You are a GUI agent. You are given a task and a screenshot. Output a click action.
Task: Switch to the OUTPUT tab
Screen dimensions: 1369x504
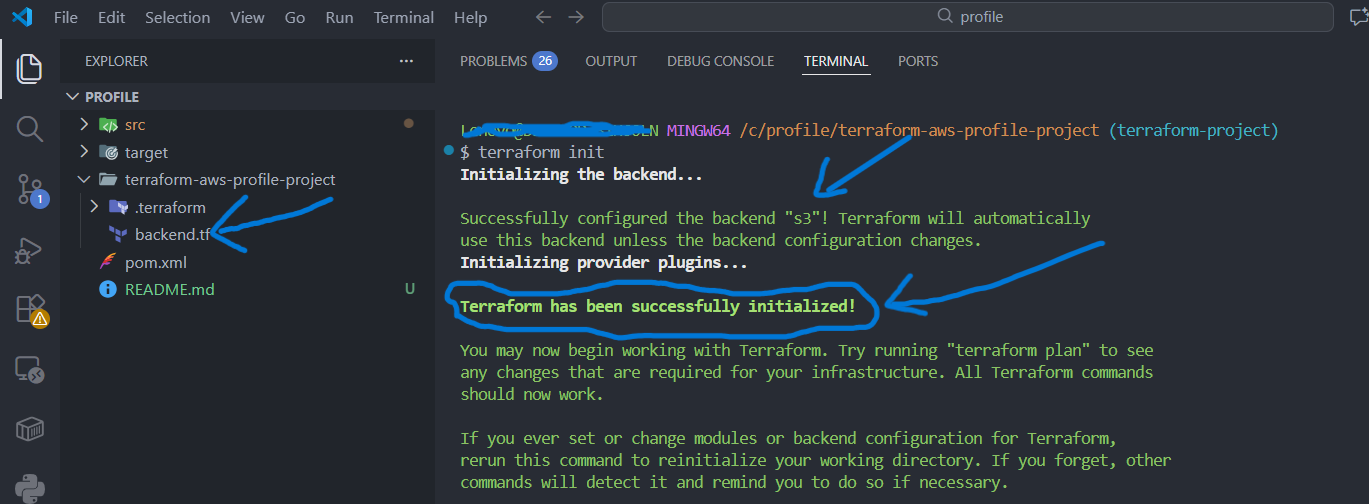pyautogui.click(x=611, y=61)
